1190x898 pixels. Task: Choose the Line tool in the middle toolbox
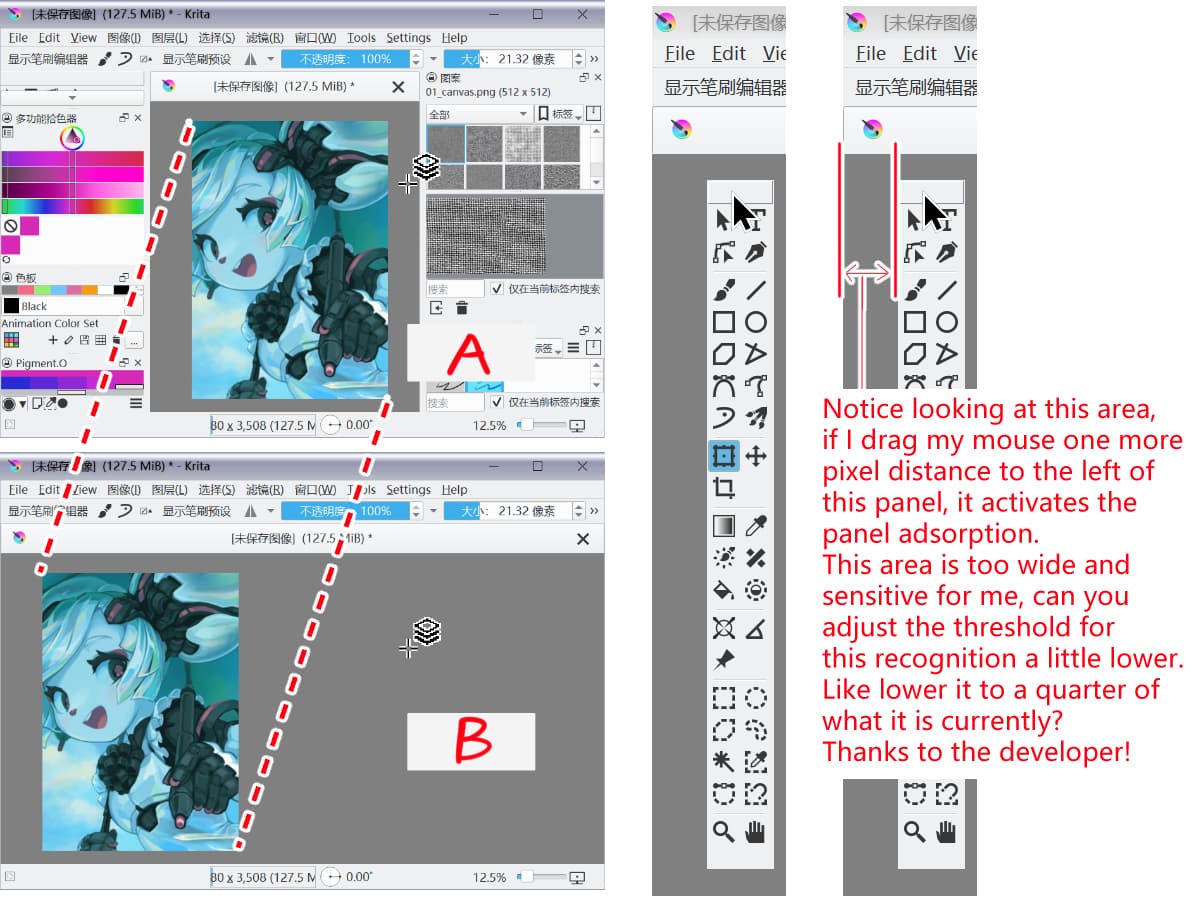point(756,290)
